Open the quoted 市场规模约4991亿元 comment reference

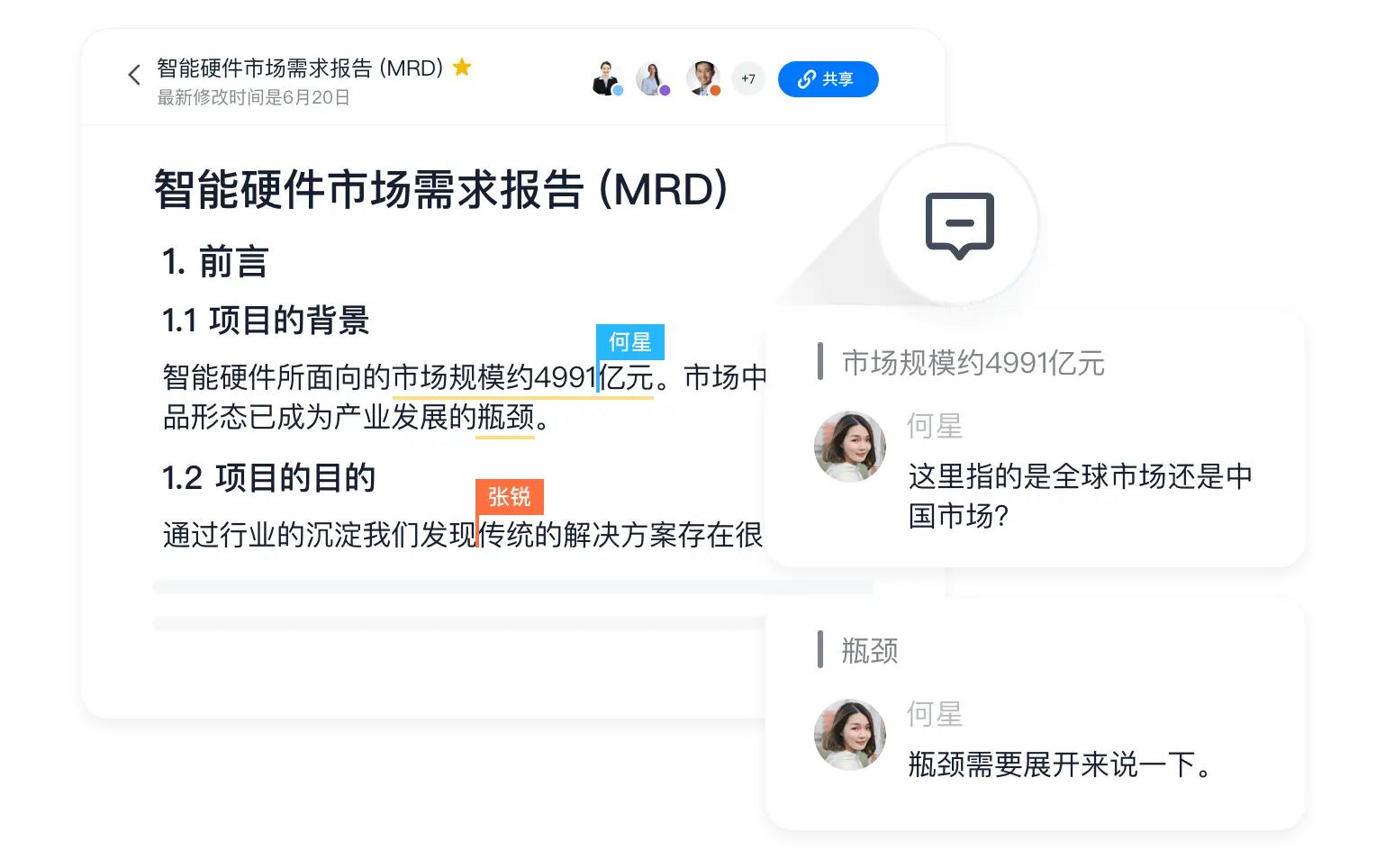[973, 363]
